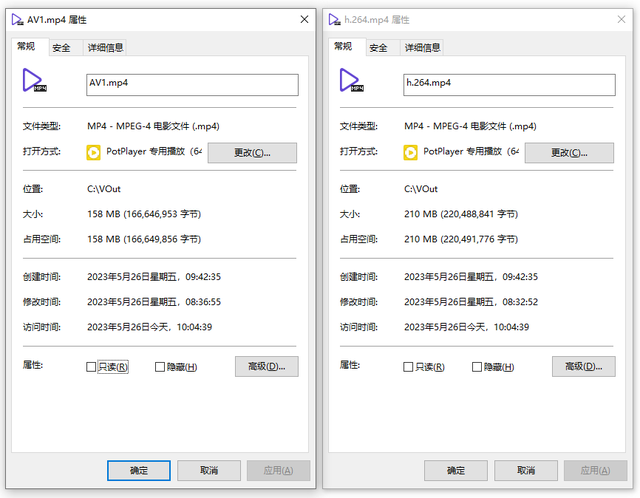Click the h.264.mp4 filename text field
The width and height of the screenshot is (640, 498).
coord(508,84)
